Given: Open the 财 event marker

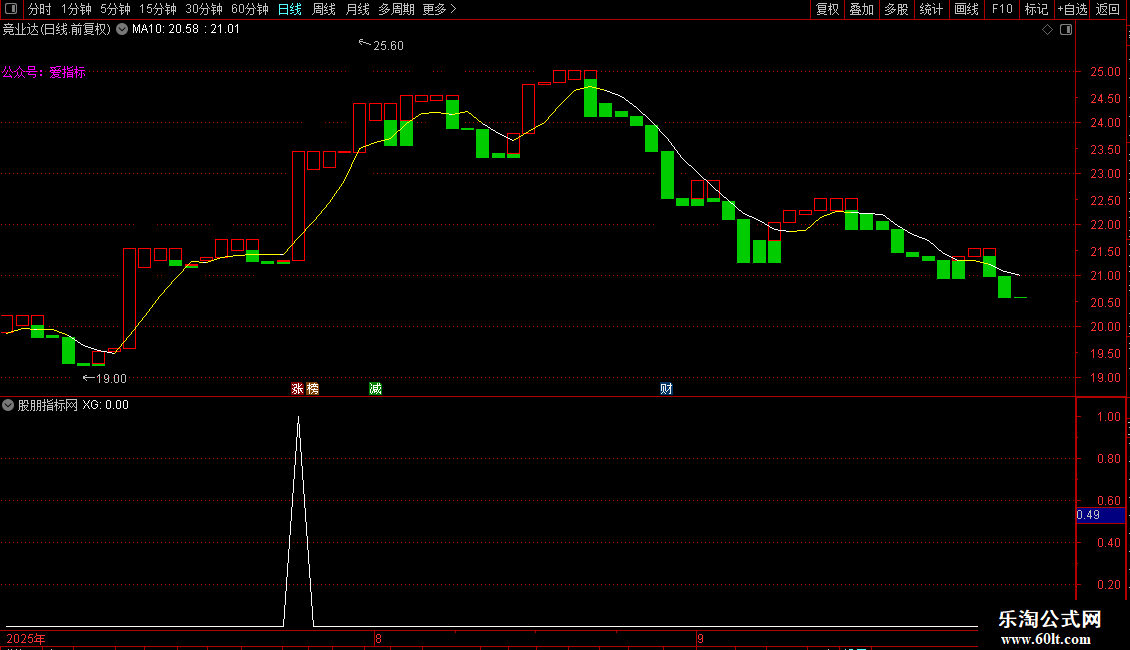Looking at the screenshot, I should click(x=666, y=389).
